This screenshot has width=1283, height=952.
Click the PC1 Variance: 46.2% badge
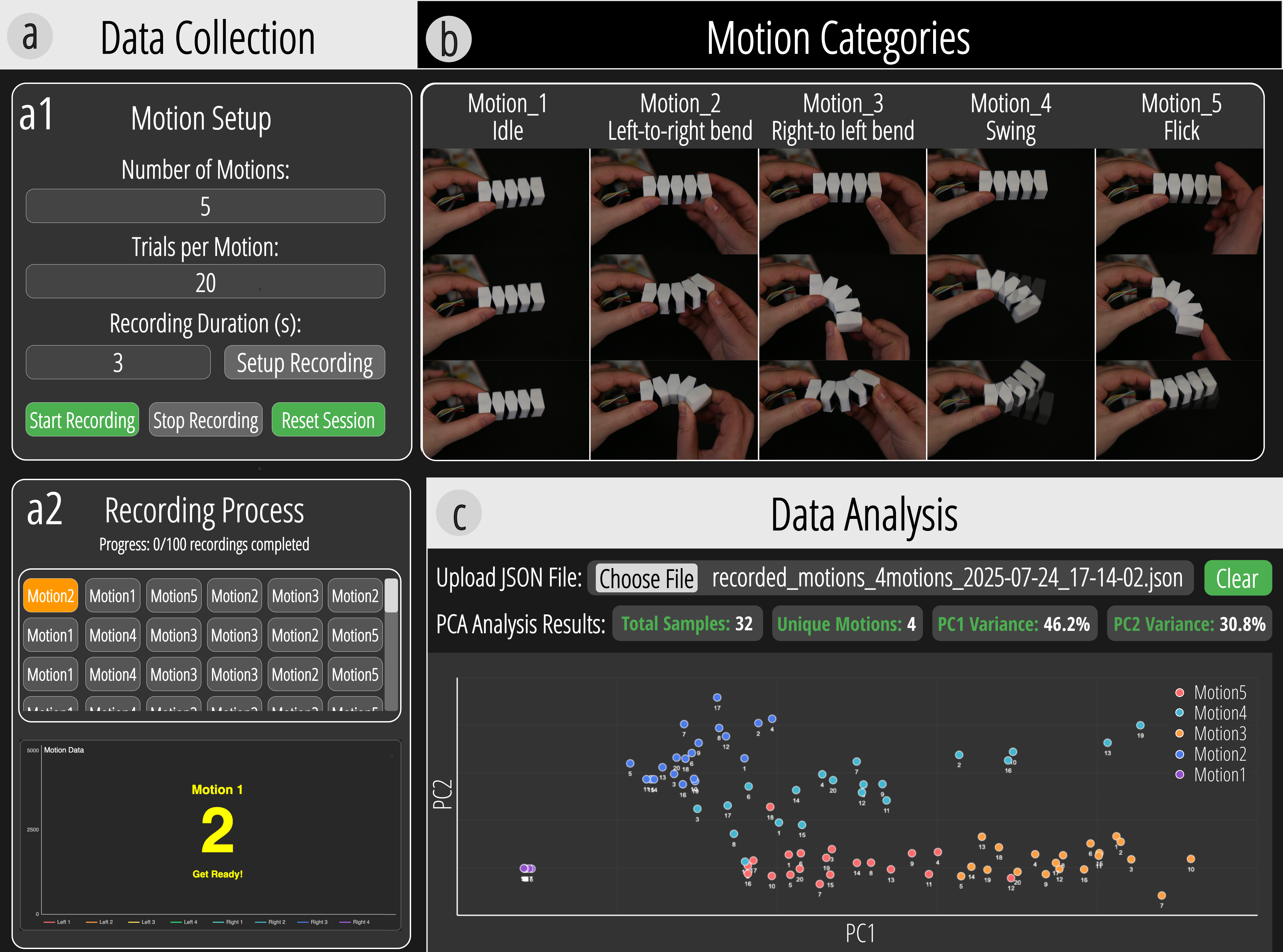click(1014, 624)
